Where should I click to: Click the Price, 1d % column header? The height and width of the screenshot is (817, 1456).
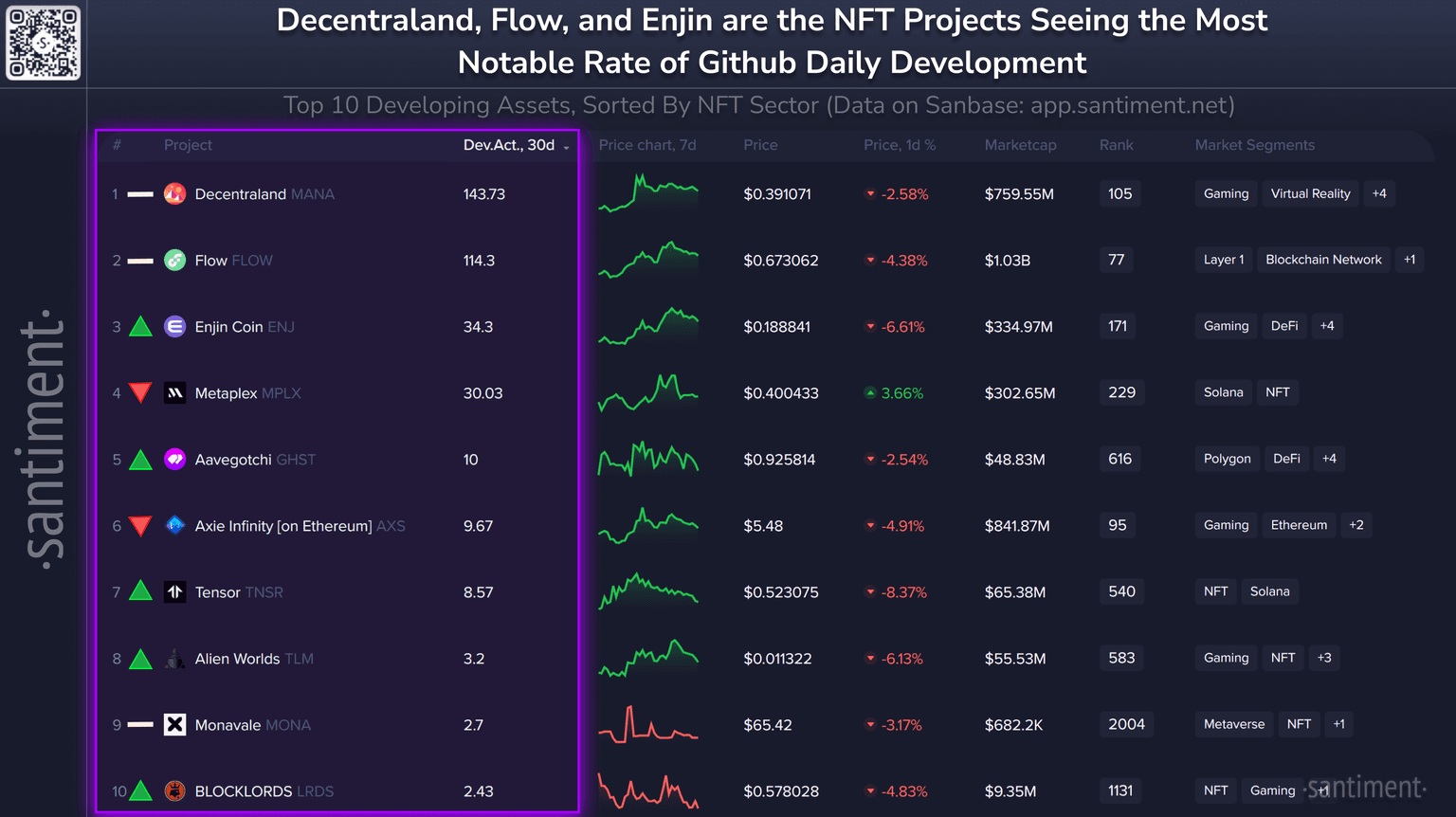(x=899, y=145)
